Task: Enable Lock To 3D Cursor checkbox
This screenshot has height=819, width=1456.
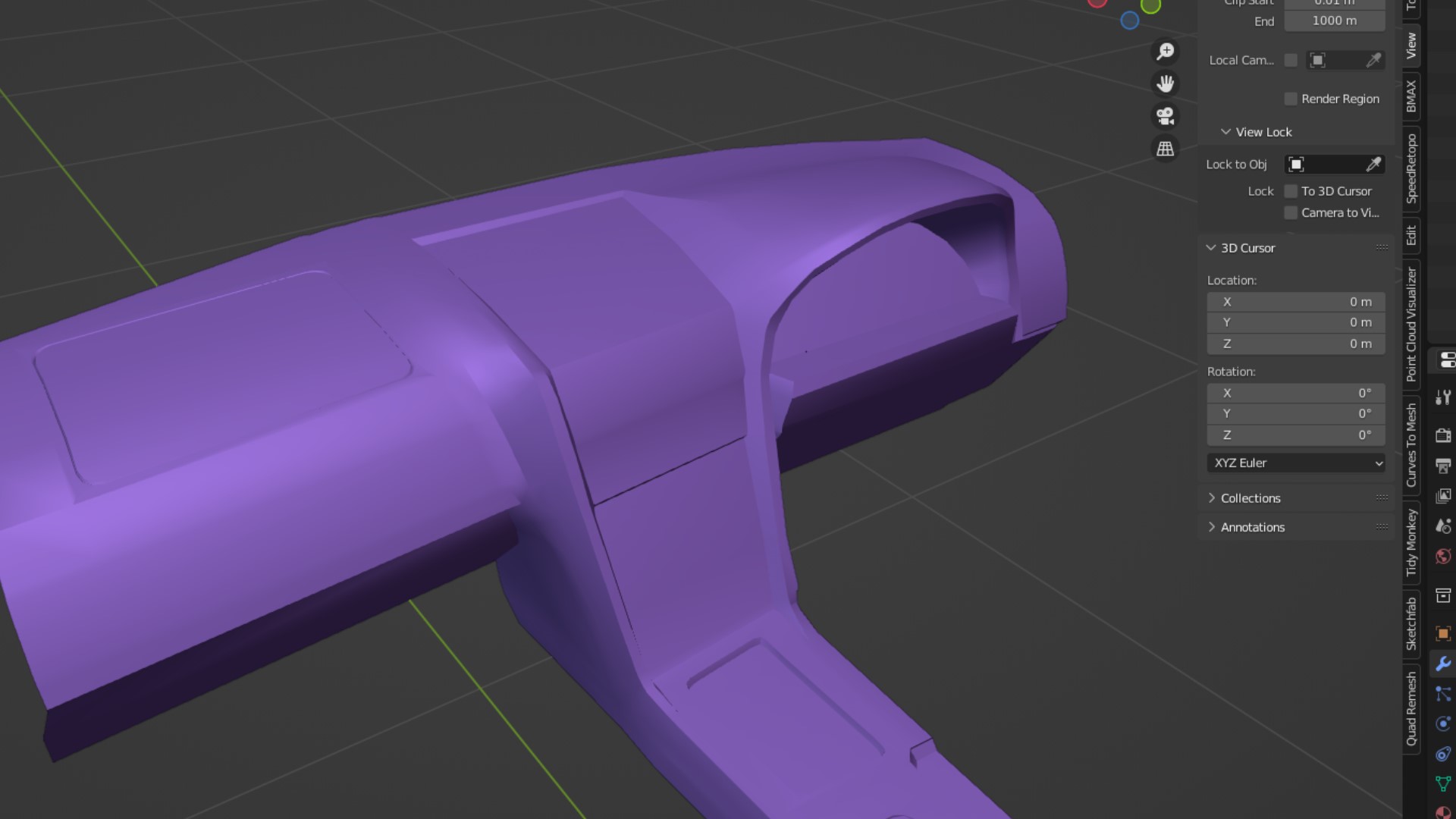Action: pyautogui.click(x=1291, y=191)
